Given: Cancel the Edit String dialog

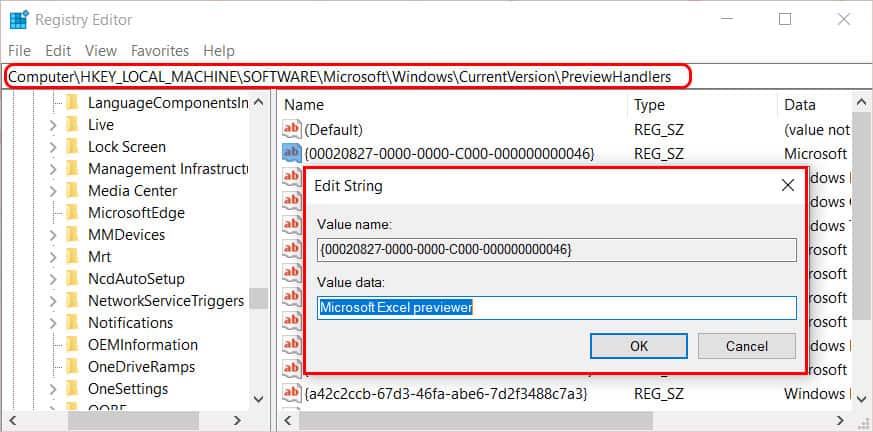Looking at the screenshot, I should tap(747, 346).
